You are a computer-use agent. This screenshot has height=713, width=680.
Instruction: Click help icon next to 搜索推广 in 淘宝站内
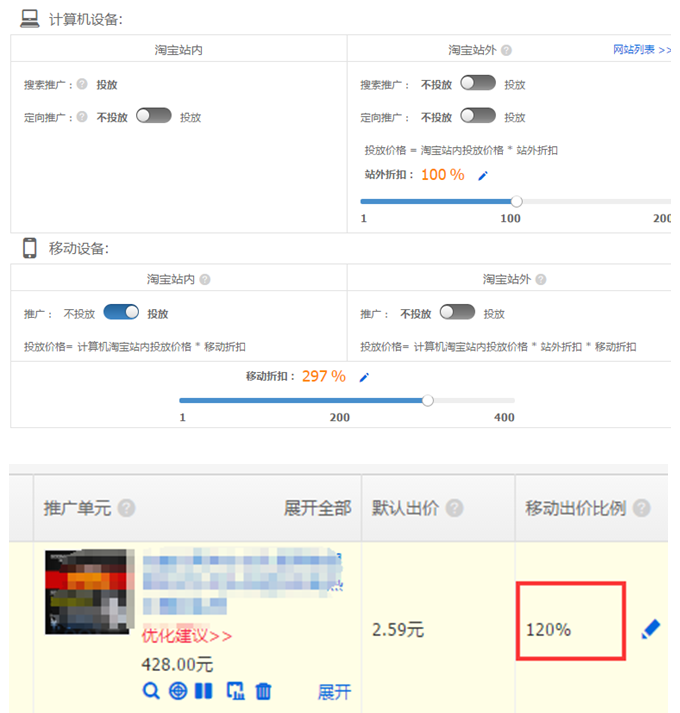(82, 84)
